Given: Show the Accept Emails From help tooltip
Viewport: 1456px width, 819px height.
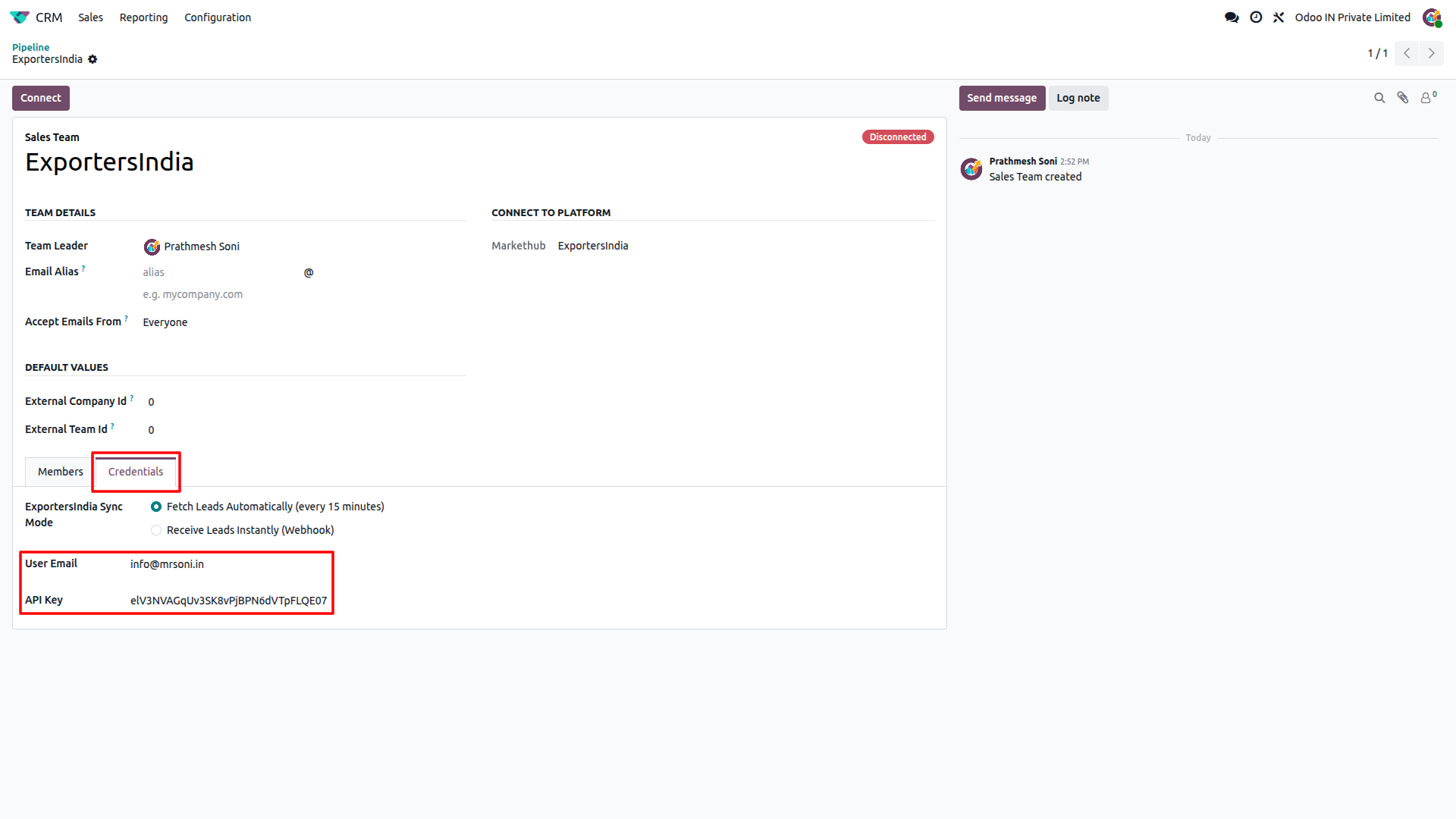Looking at the screenshot, I should pyautogui.click(x=126, y=318).
